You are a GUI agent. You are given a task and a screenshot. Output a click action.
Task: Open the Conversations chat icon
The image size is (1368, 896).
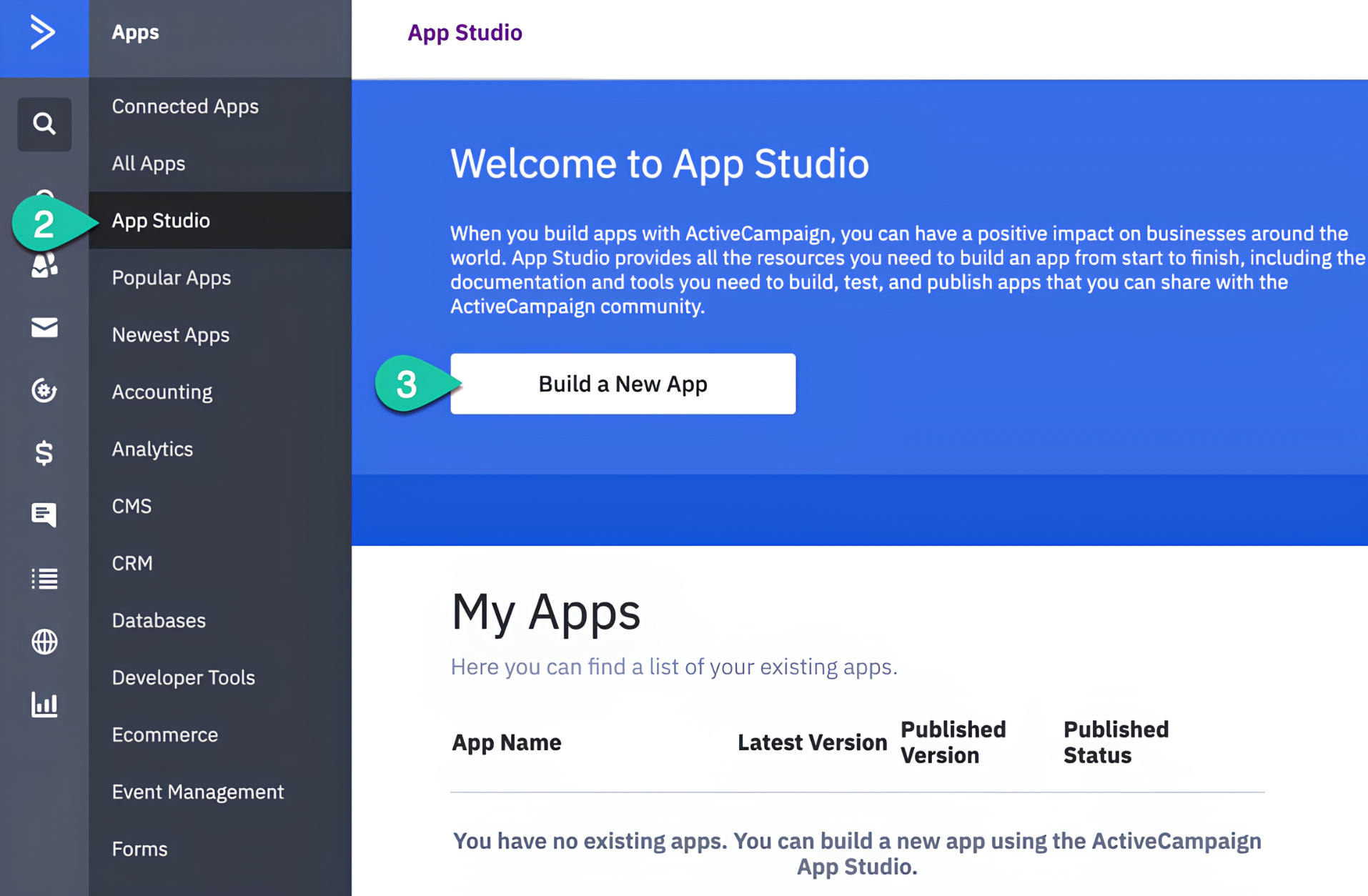(44, 515)
